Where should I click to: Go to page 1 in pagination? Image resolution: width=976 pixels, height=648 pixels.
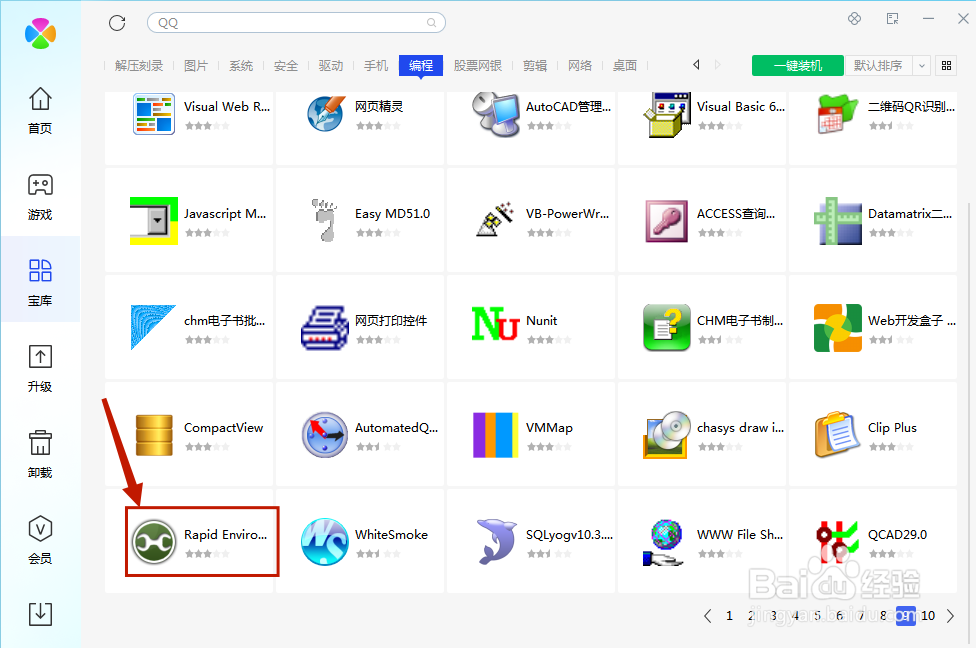coord(729,616)
